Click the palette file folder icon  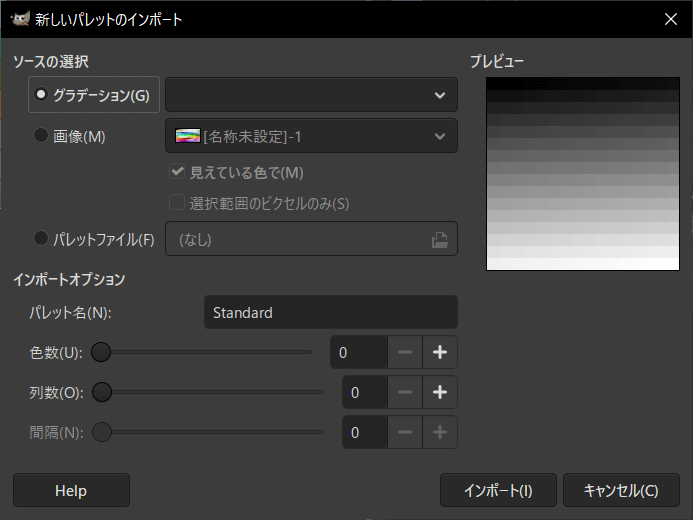click(x=440, y=240)
